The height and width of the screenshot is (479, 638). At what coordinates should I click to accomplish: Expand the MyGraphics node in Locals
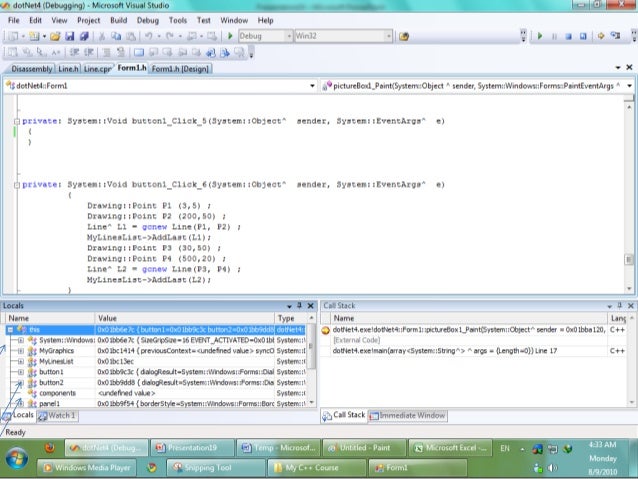[x=20, y=351]
